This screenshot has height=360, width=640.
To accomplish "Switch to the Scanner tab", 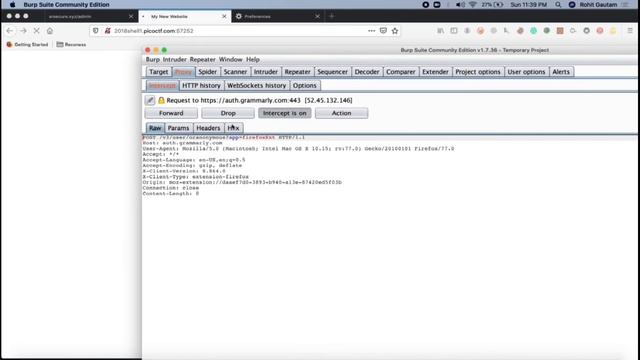I will (x=235, y=72).
